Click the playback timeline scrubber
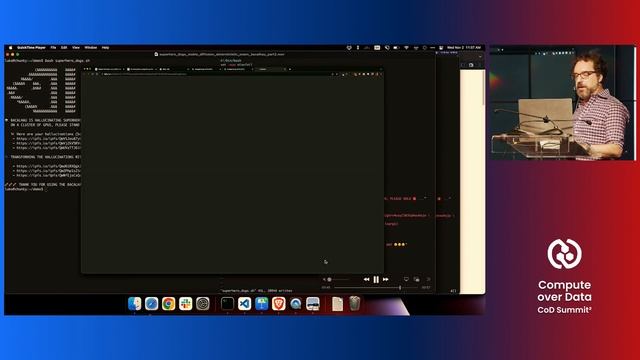The height and width of the screenshot is (360, 640). click(x=376, y=288)
